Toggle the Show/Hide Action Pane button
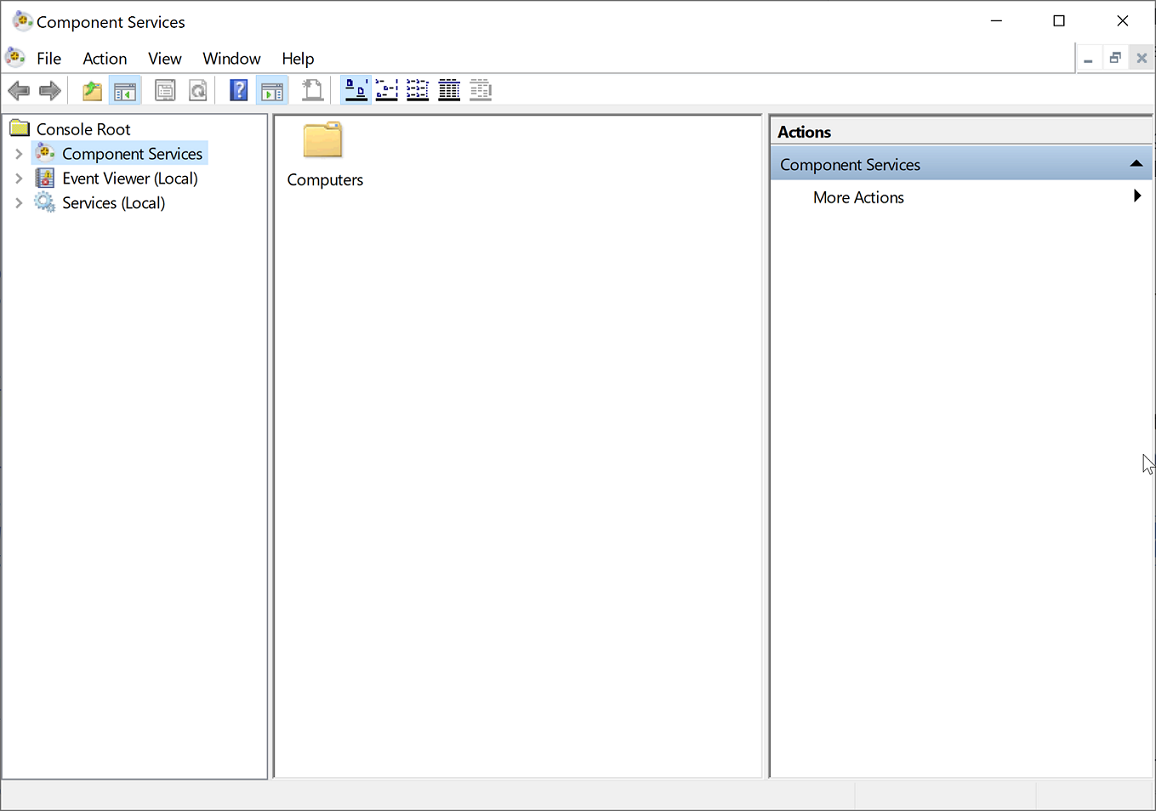Viewport: 1156px width, 811px height. pos(272,90)
